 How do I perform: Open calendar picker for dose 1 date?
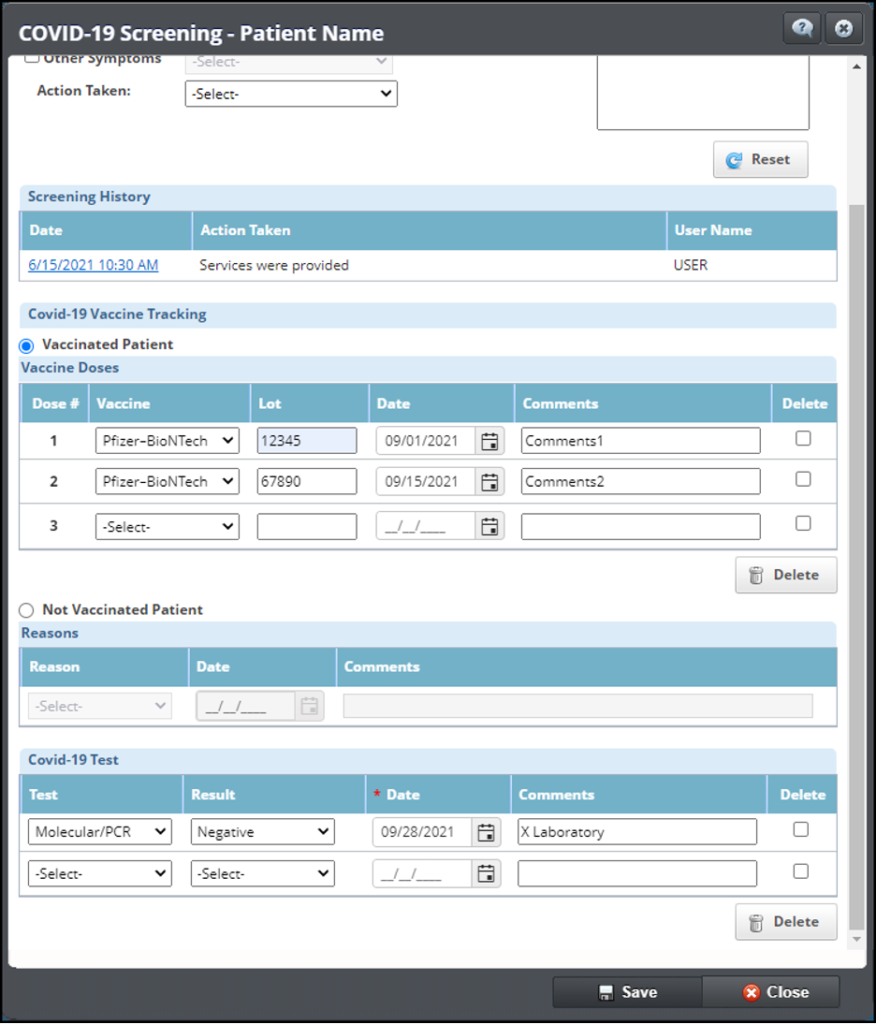(x=489, y=441)
